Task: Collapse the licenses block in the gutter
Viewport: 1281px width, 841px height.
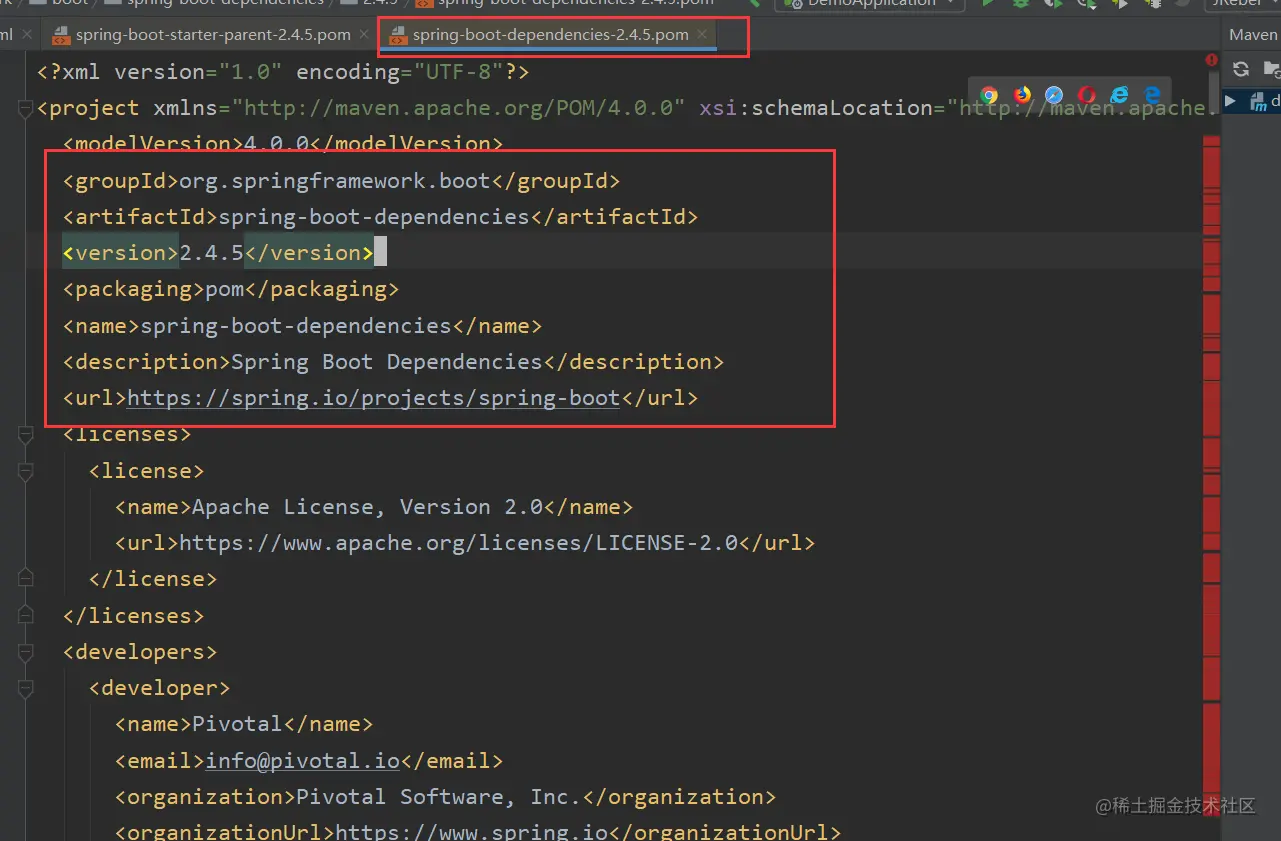Action: click(x=24, y=435)
